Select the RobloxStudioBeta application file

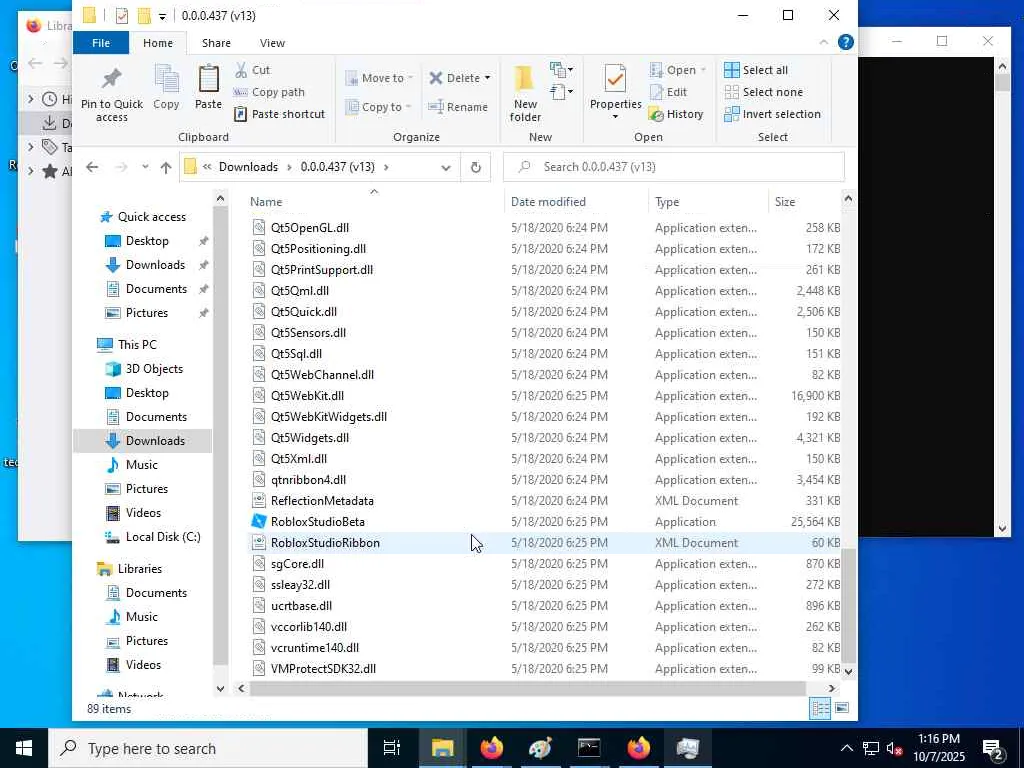coord(317,522)
